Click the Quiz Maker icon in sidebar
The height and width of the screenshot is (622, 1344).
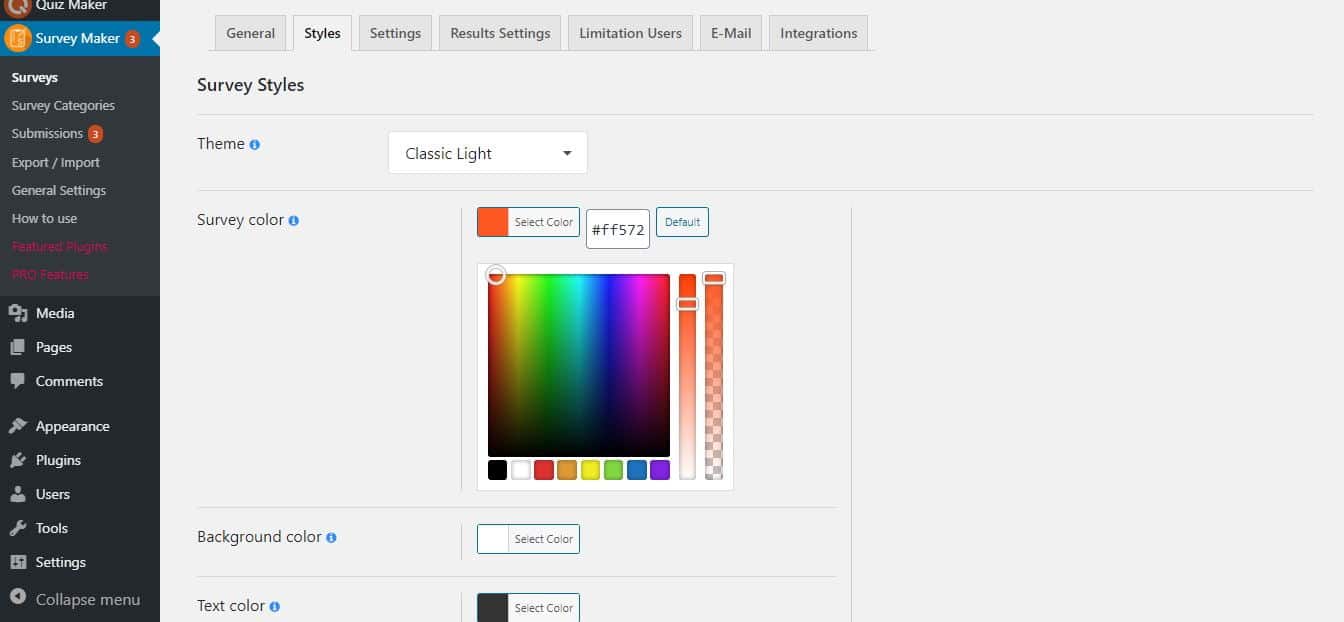click(x=17, y=6)
